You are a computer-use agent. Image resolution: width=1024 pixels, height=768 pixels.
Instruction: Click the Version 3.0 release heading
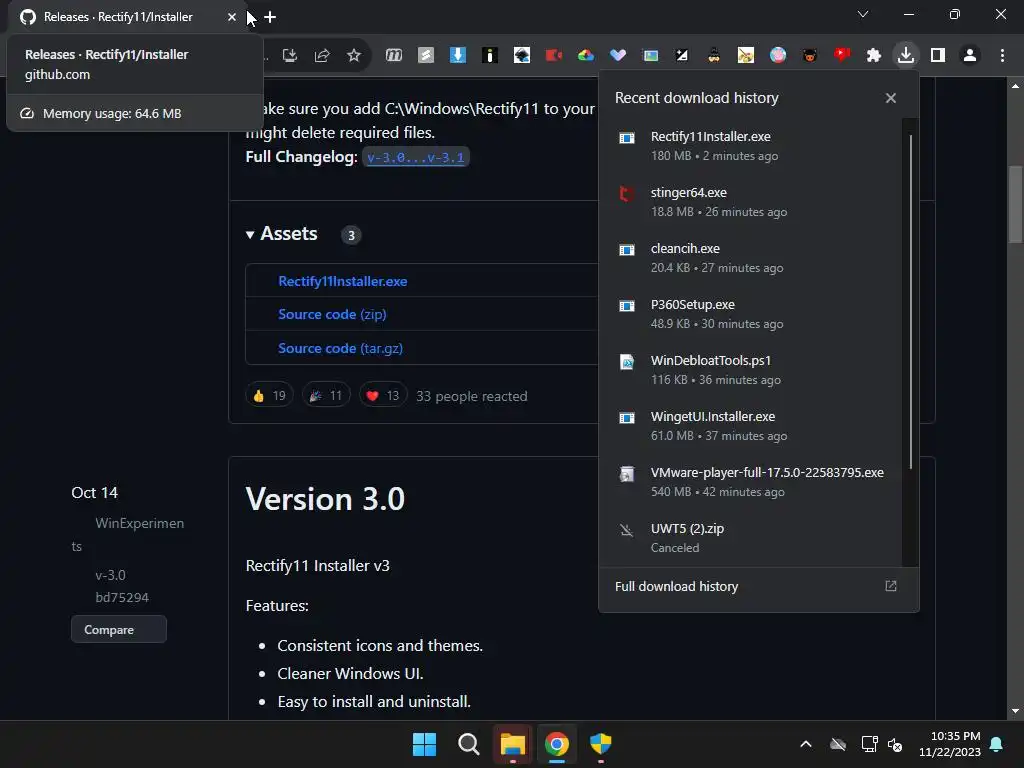(325, 500)
